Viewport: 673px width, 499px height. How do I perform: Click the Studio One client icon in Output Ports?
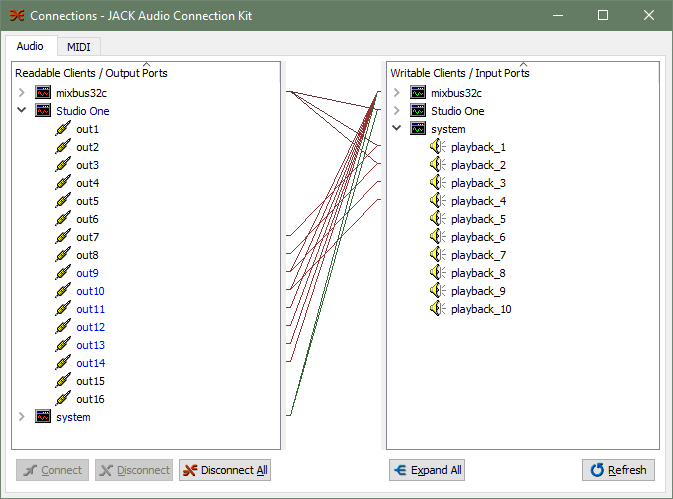coord(43,111)
